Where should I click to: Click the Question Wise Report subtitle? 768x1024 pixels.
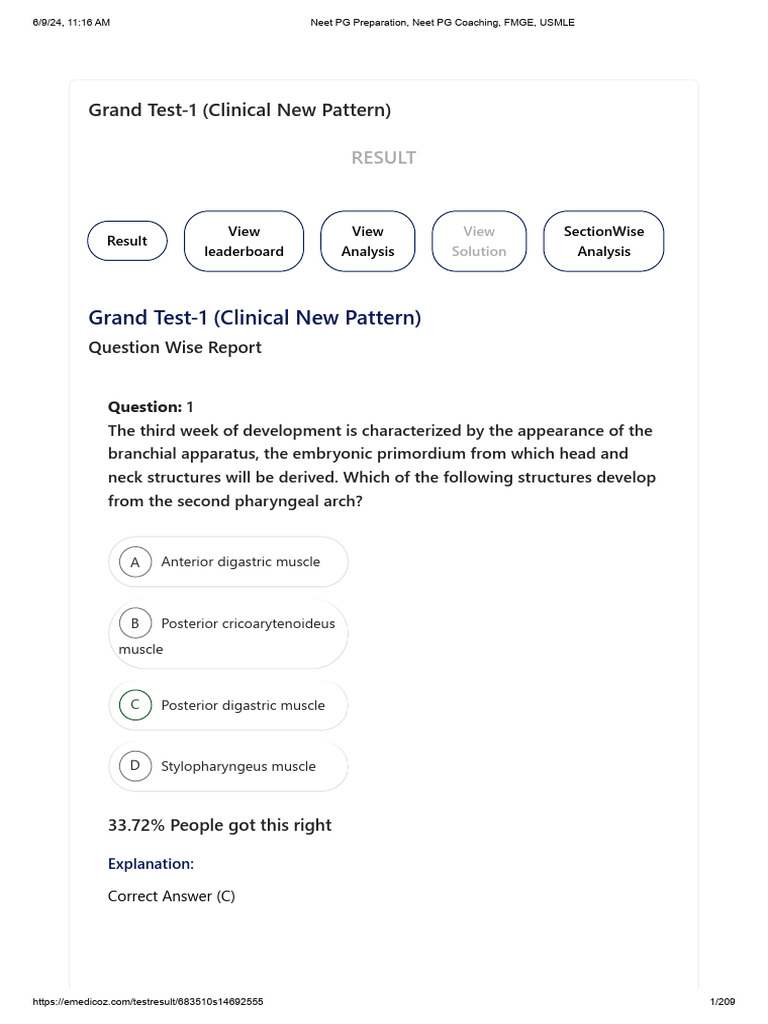[x=175, y=347]
